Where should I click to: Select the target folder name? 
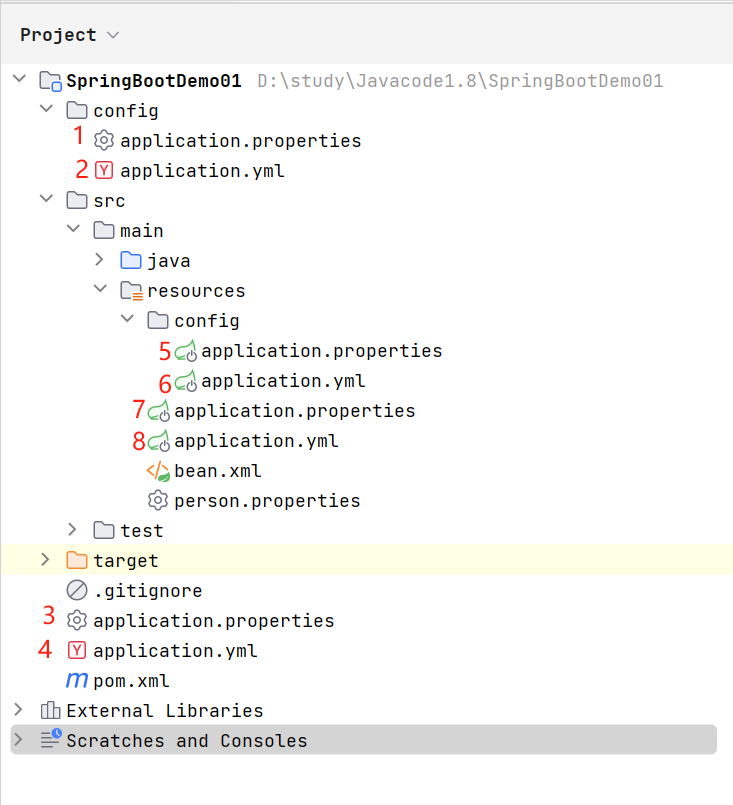126,561
